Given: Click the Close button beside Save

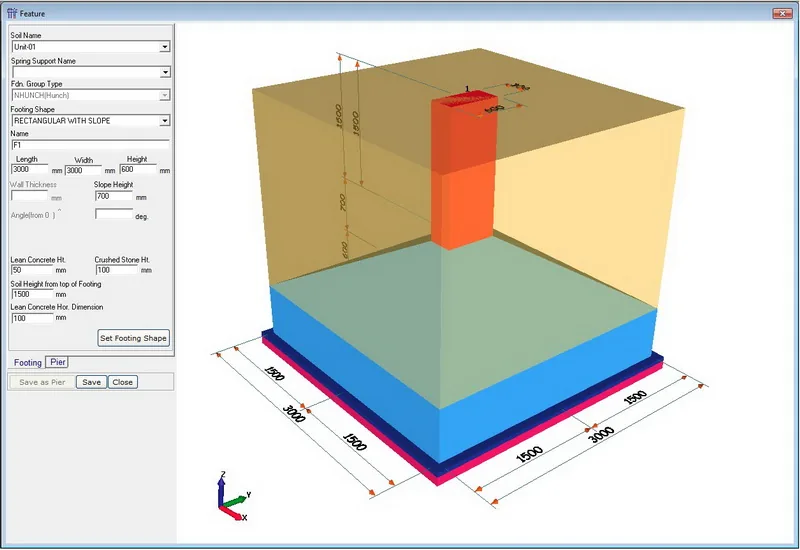Looking at the screenshot, I should [x=122, y=382].
